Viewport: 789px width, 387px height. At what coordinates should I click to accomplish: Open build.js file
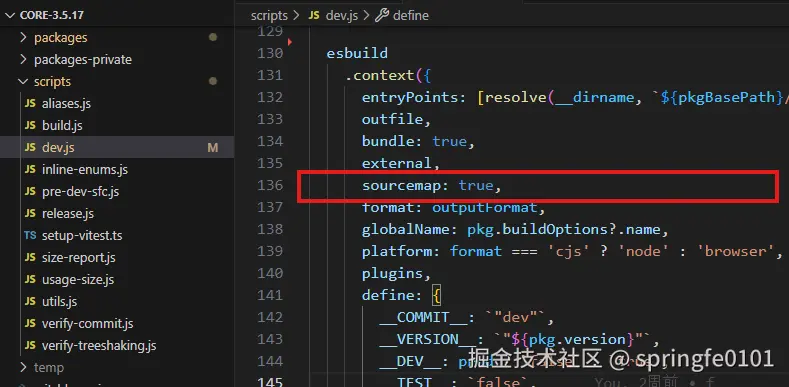tap(62, 125)
